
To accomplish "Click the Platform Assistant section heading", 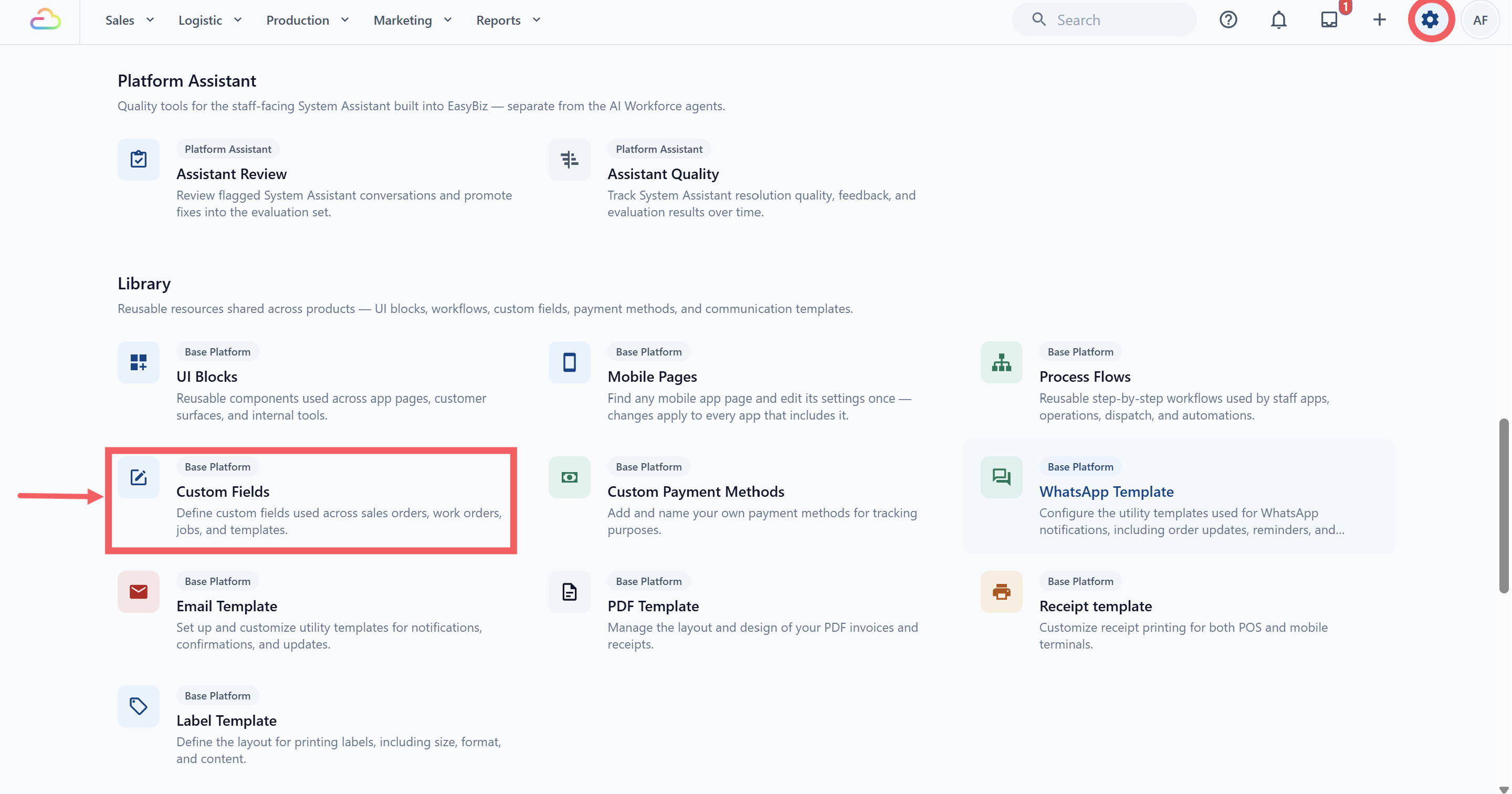I will [187, 81].
